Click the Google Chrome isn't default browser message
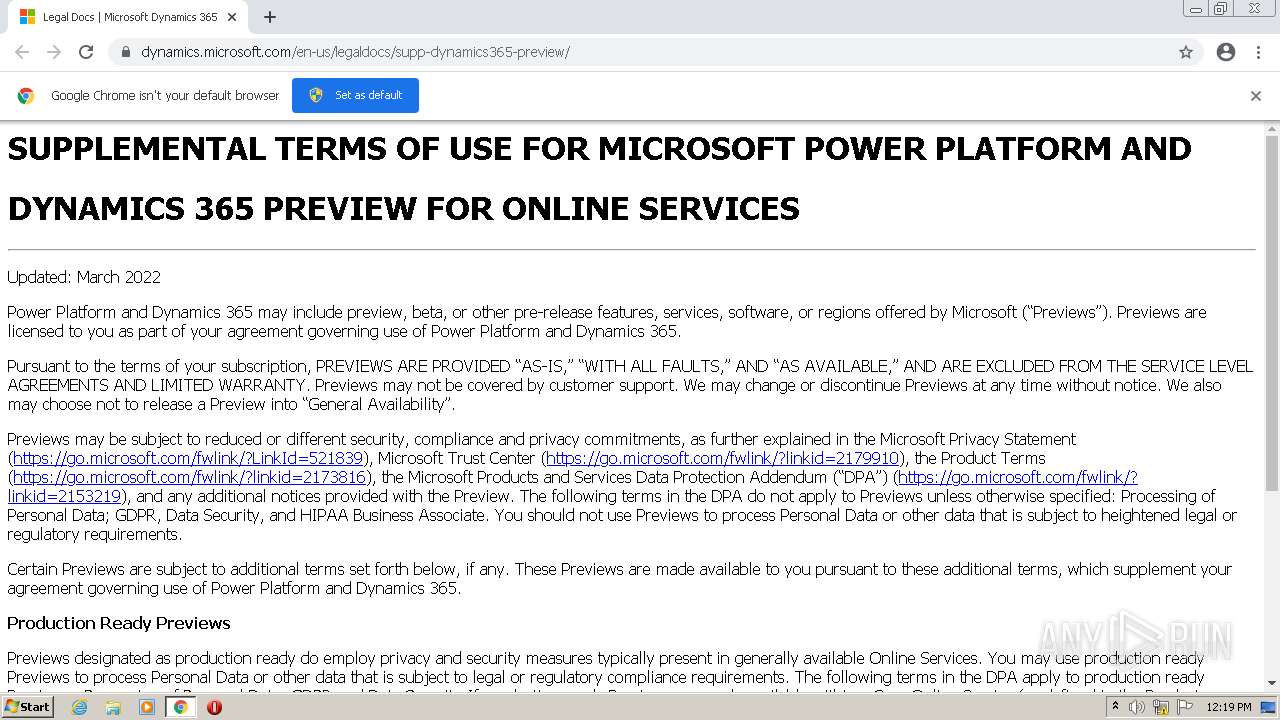The height and width of the screenshot is (720, 1280). 165,96
